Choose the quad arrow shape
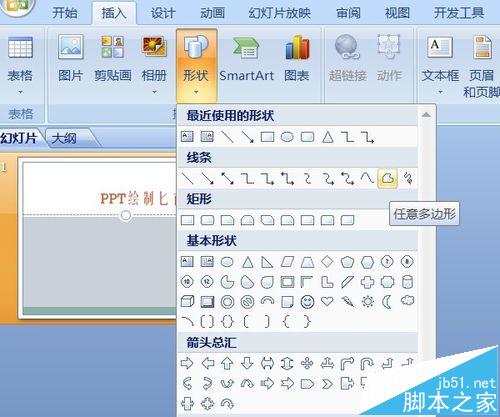The height and width of the screenshot is (417, 500). [x=307, y=363]
